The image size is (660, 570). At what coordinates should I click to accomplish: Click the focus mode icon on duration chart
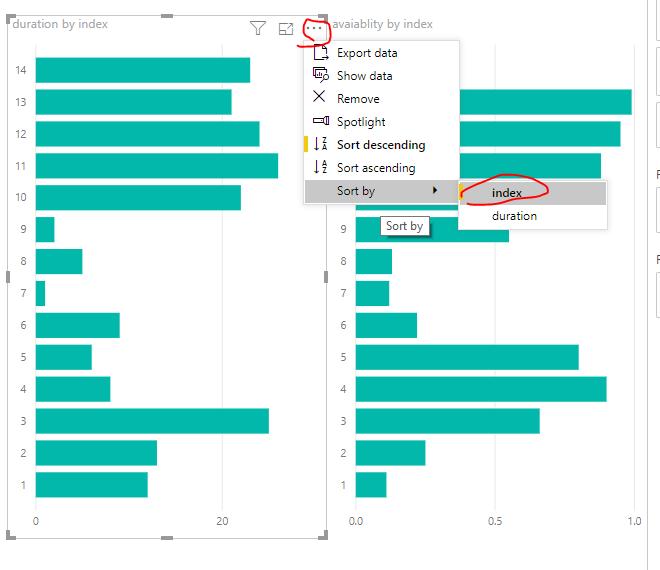pyautogui.click(x=286, y=29)
